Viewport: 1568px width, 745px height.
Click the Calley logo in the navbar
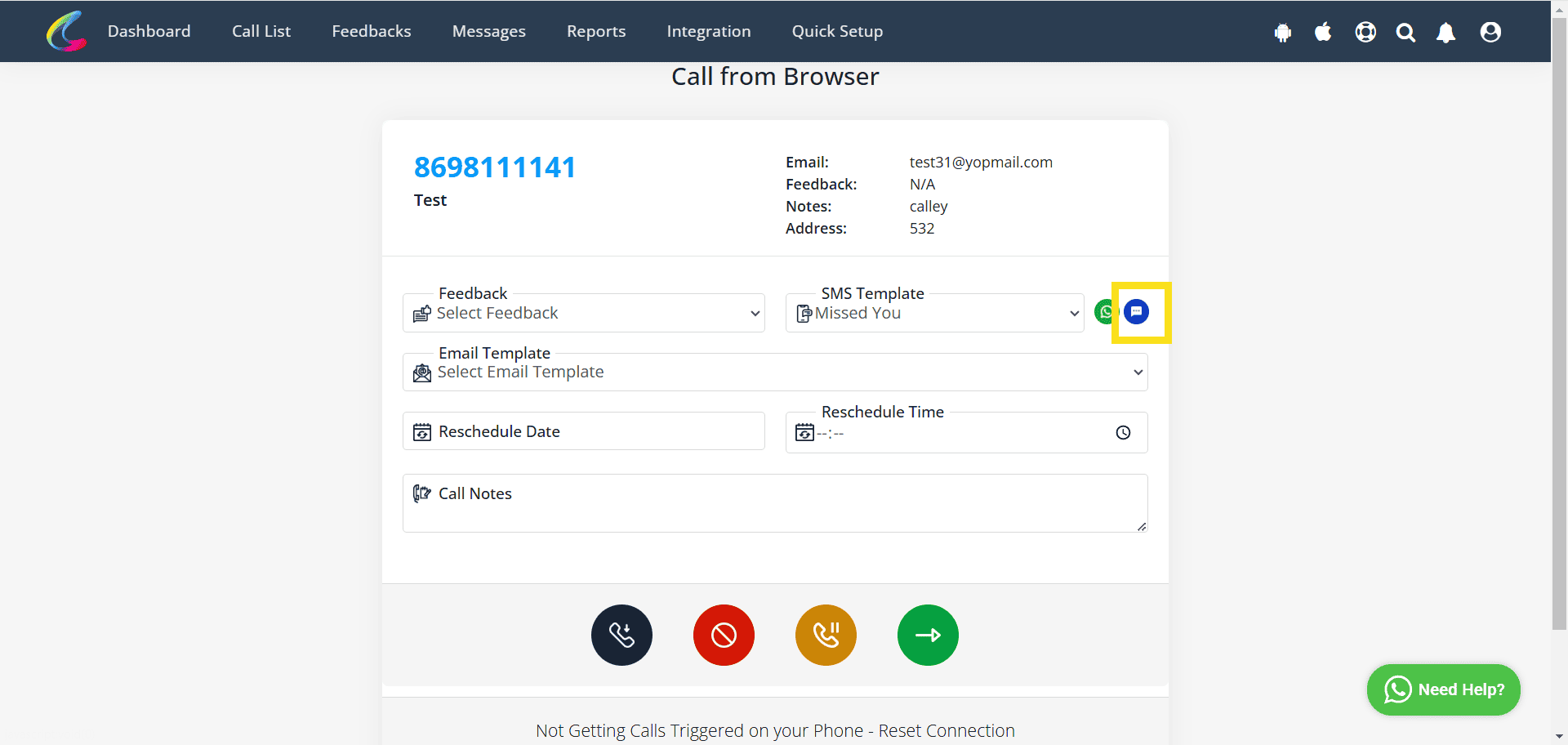(x=66, y=31)
